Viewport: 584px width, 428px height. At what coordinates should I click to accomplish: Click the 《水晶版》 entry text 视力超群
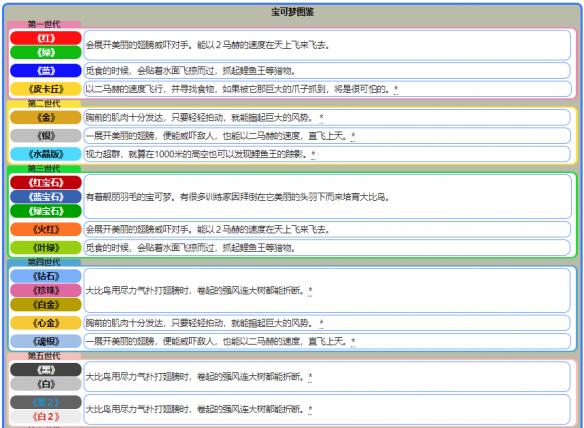tap(197, 154)
